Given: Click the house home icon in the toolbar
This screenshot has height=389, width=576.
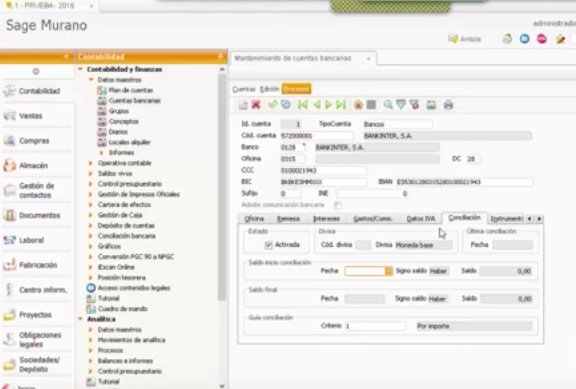Looking at the screenshot, I should coord(358,105).
